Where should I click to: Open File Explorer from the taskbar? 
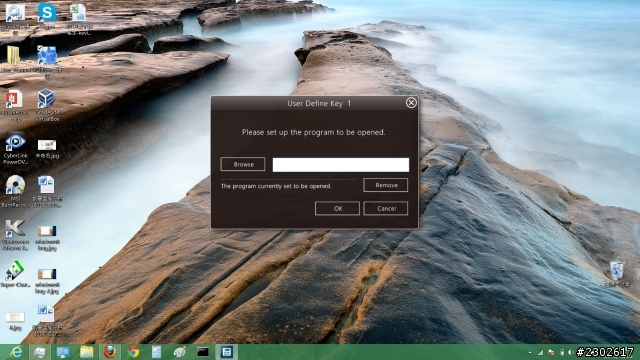[87, 352]
